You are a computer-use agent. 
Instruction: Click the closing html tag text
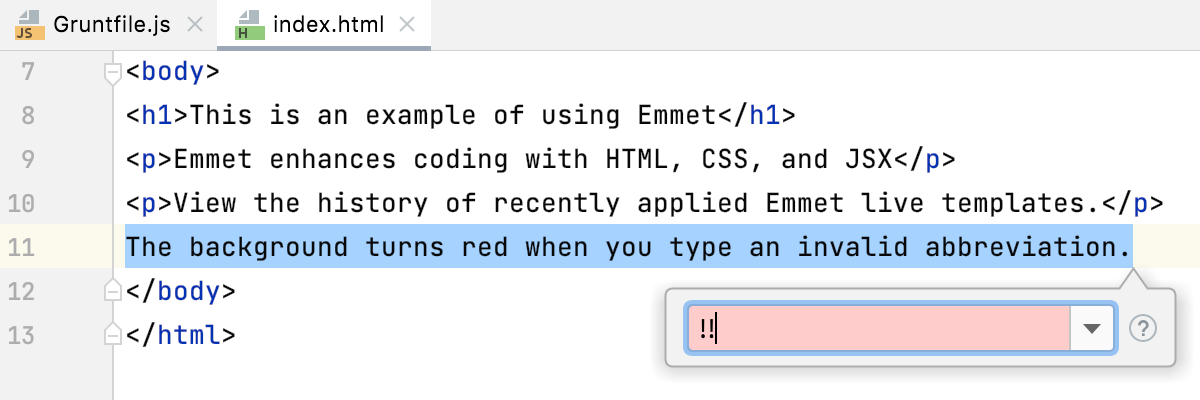pyautogui.click(x=181, y=335)
